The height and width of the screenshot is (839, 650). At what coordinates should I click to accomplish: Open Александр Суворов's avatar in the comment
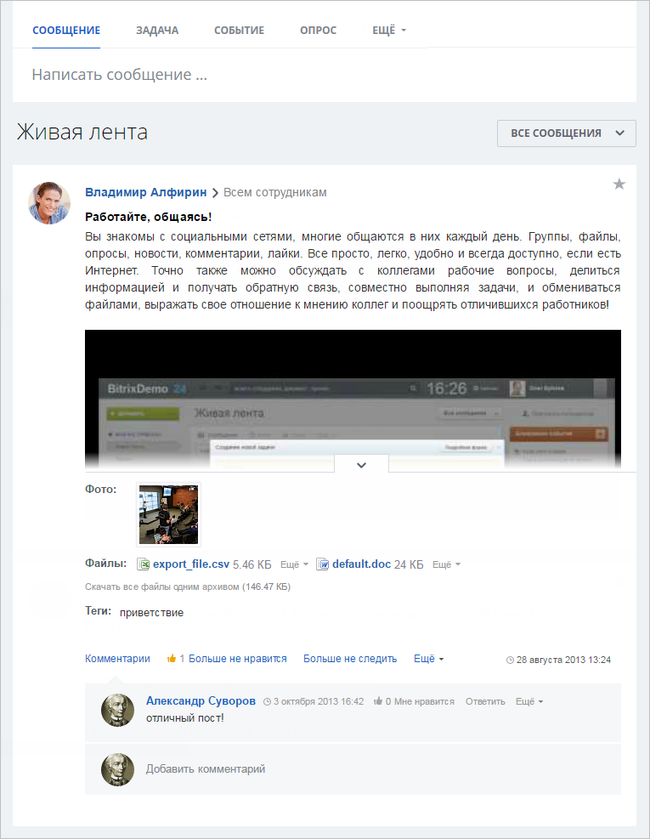pos(117,710)
